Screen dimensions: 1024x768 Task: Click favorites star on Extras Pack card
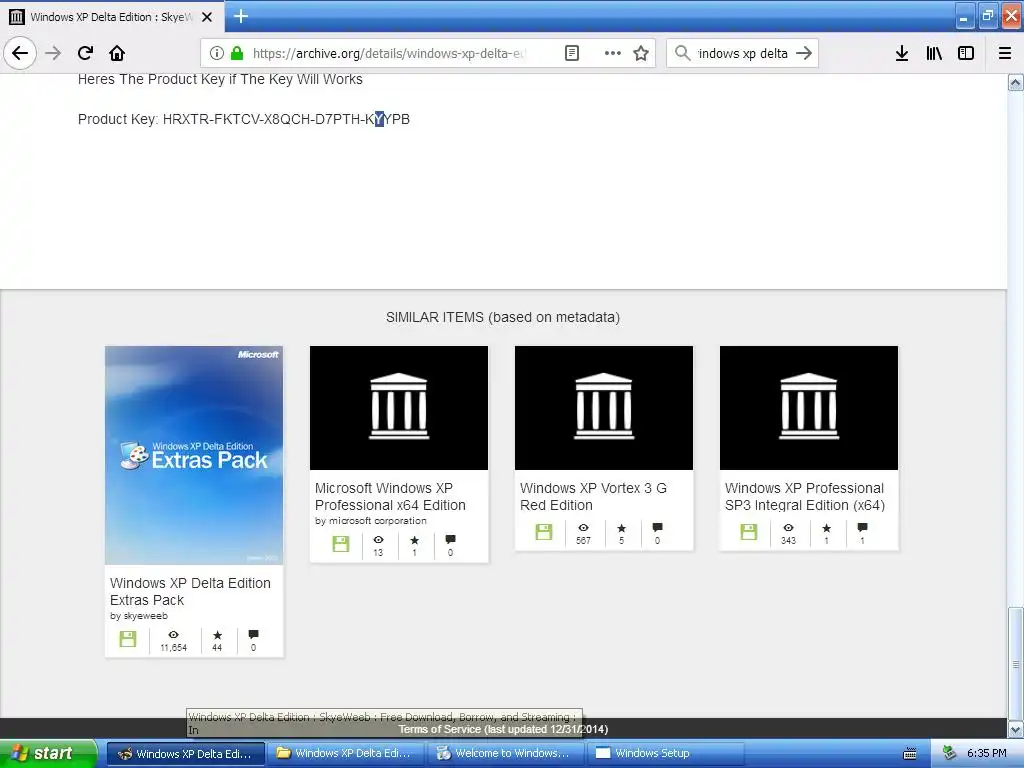[x=217, y=635]
